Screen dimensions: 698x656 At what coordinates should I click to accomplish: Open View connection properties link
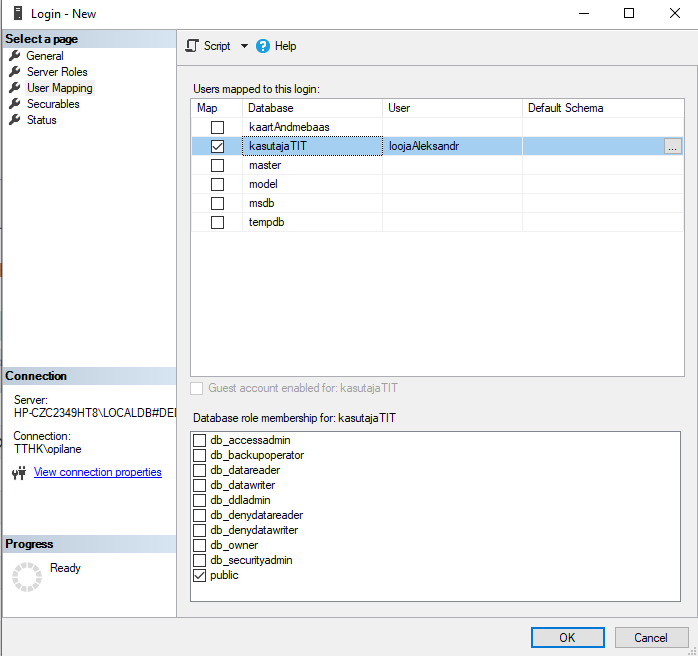coord(97,472)
